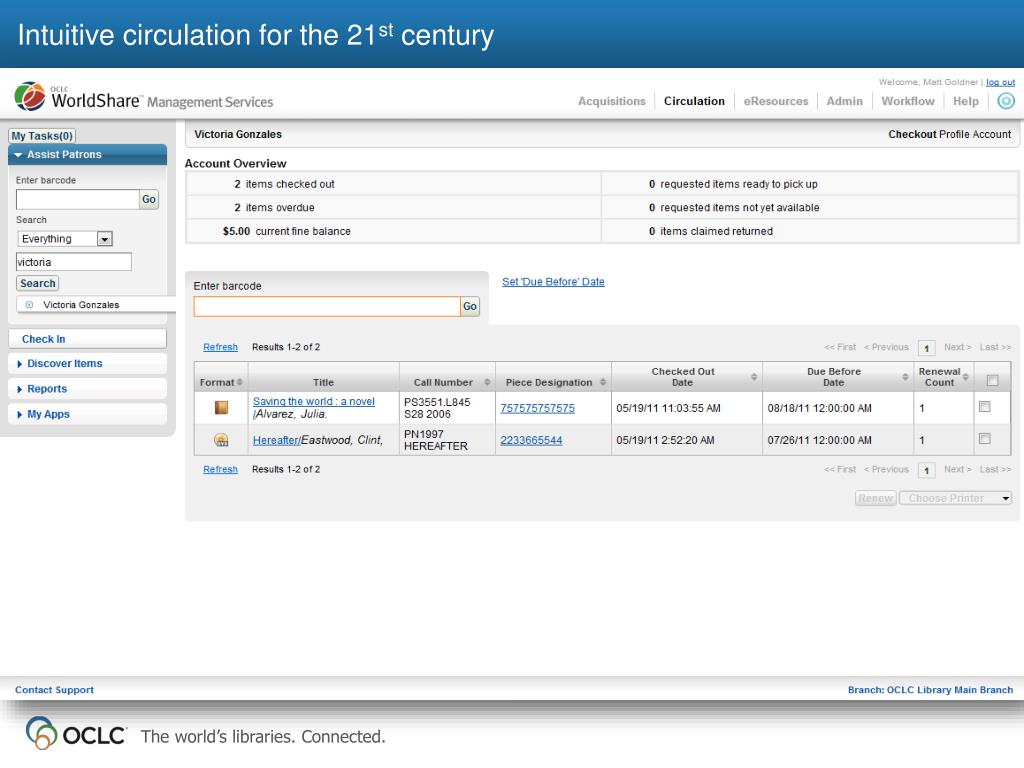
Task: Select Victoria Gonzales search result
Action: (x=81, y=304)
